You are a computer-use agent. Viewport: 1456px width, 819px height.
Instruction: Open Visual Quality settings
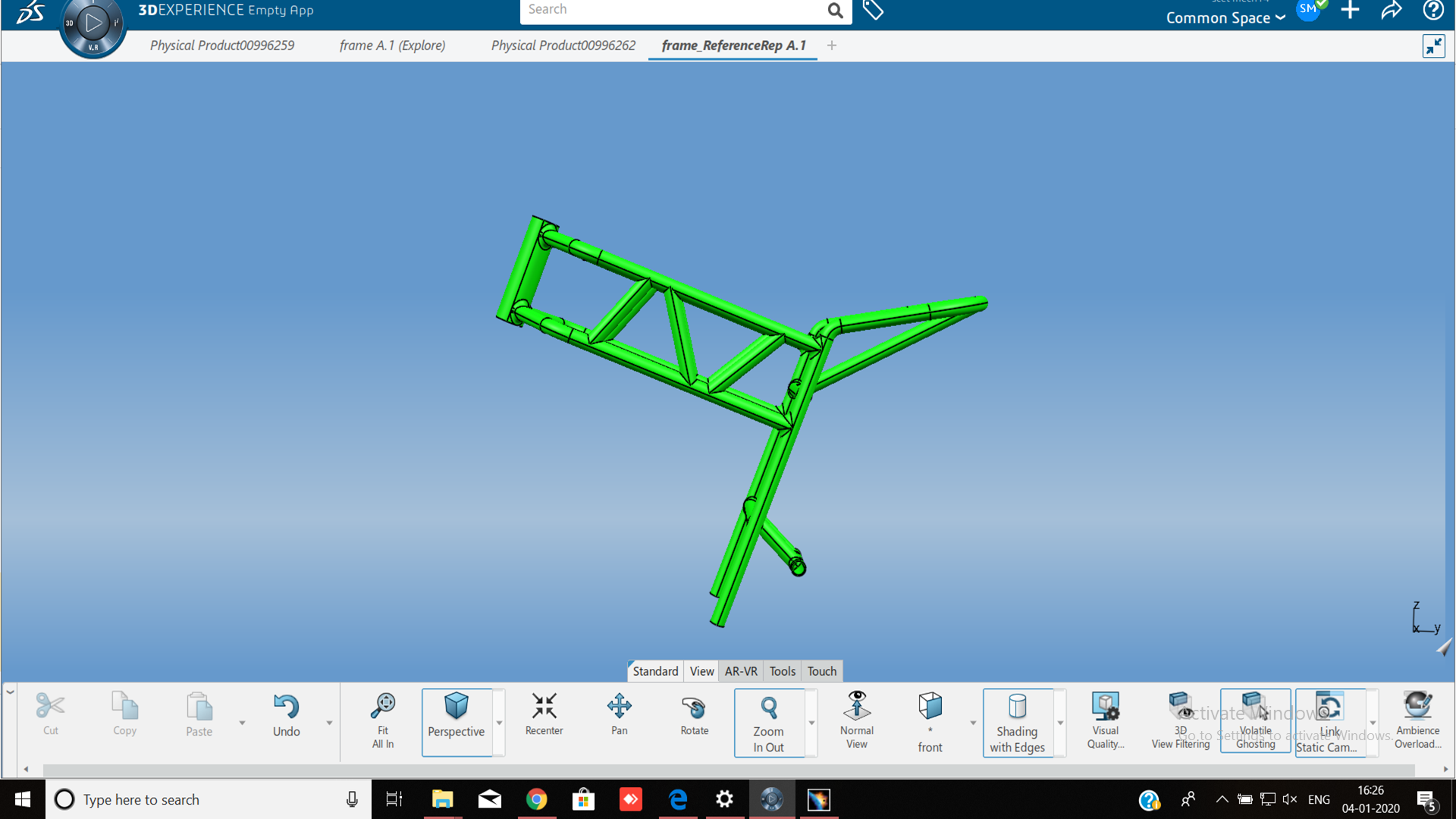1105,720
